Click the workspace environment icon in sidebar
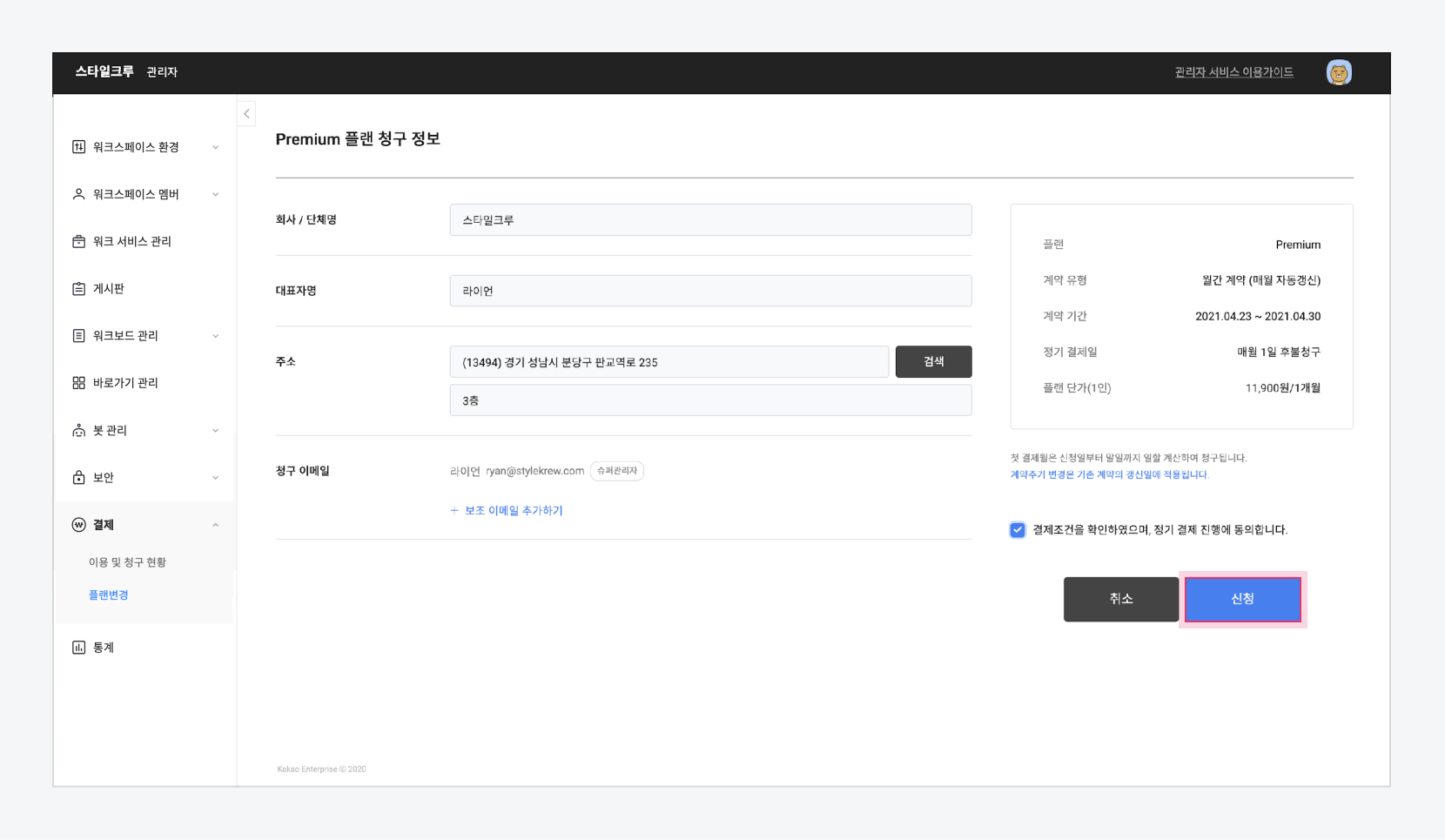This screenshot has height=840, width=1445. (x=78, y=147)
